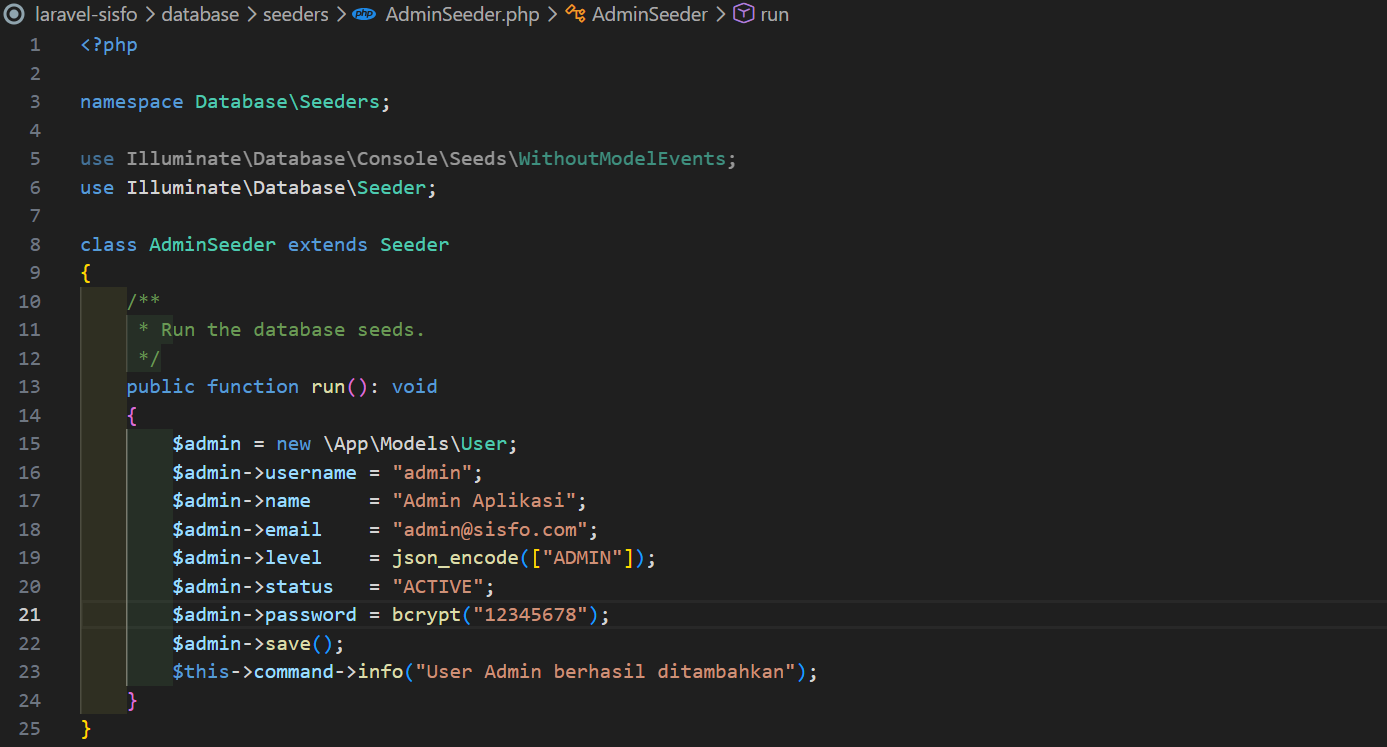The width and height of the screenshot is (1387, 747).
Task: Open the run method breadcrumb
Action: pyautogui.click(x=774, y=14)
